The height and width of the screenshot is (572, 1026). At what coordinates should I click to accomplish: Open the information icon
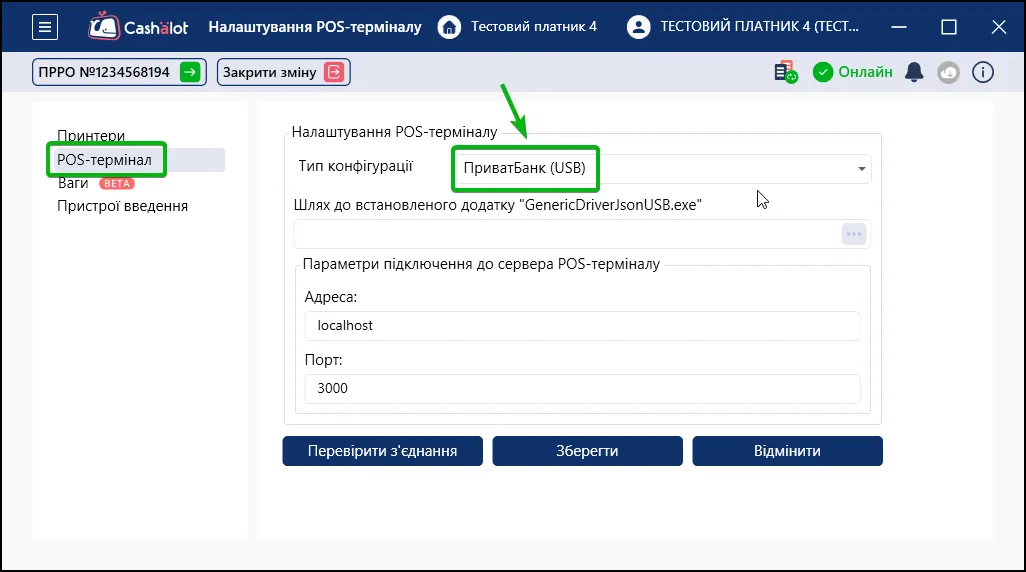click(x=983, y=72)
